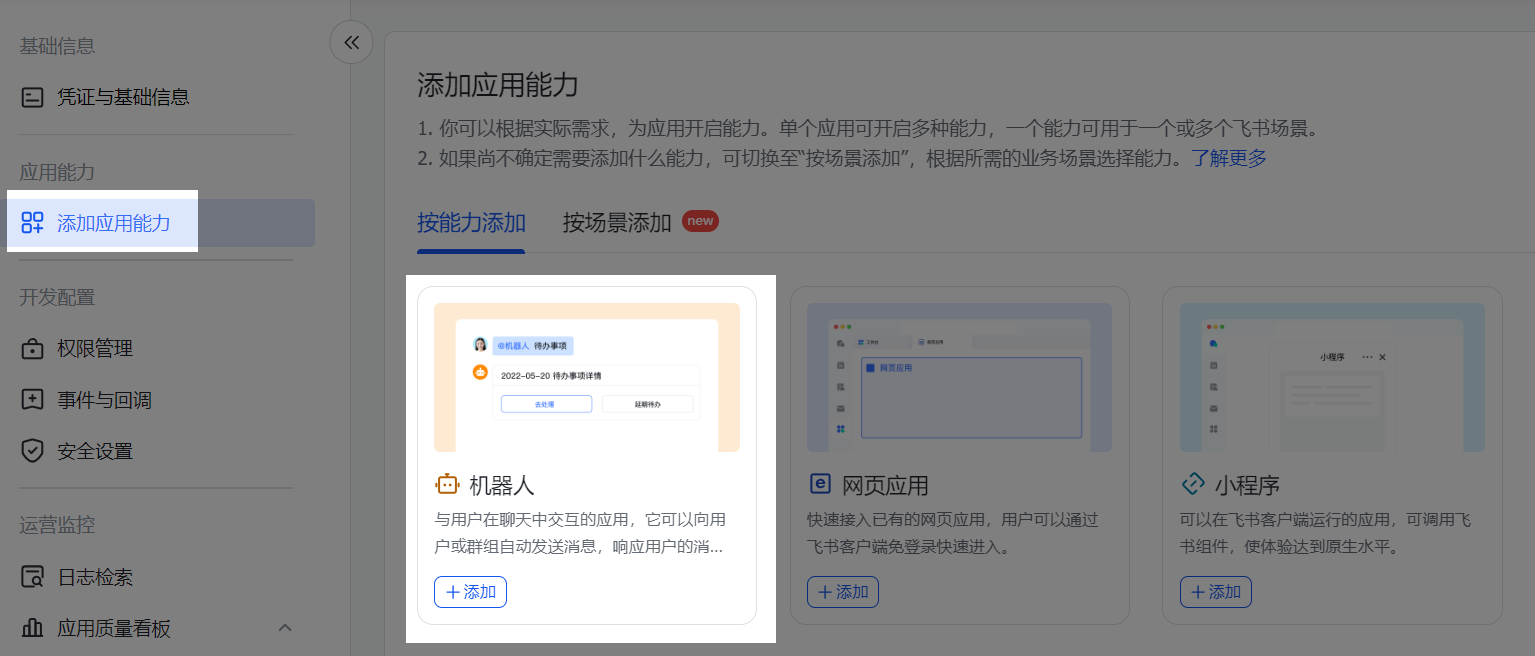Click the 机器人 description text
Screen dimensions: 1535x656
pyautogui.click(x=580, y=534)
